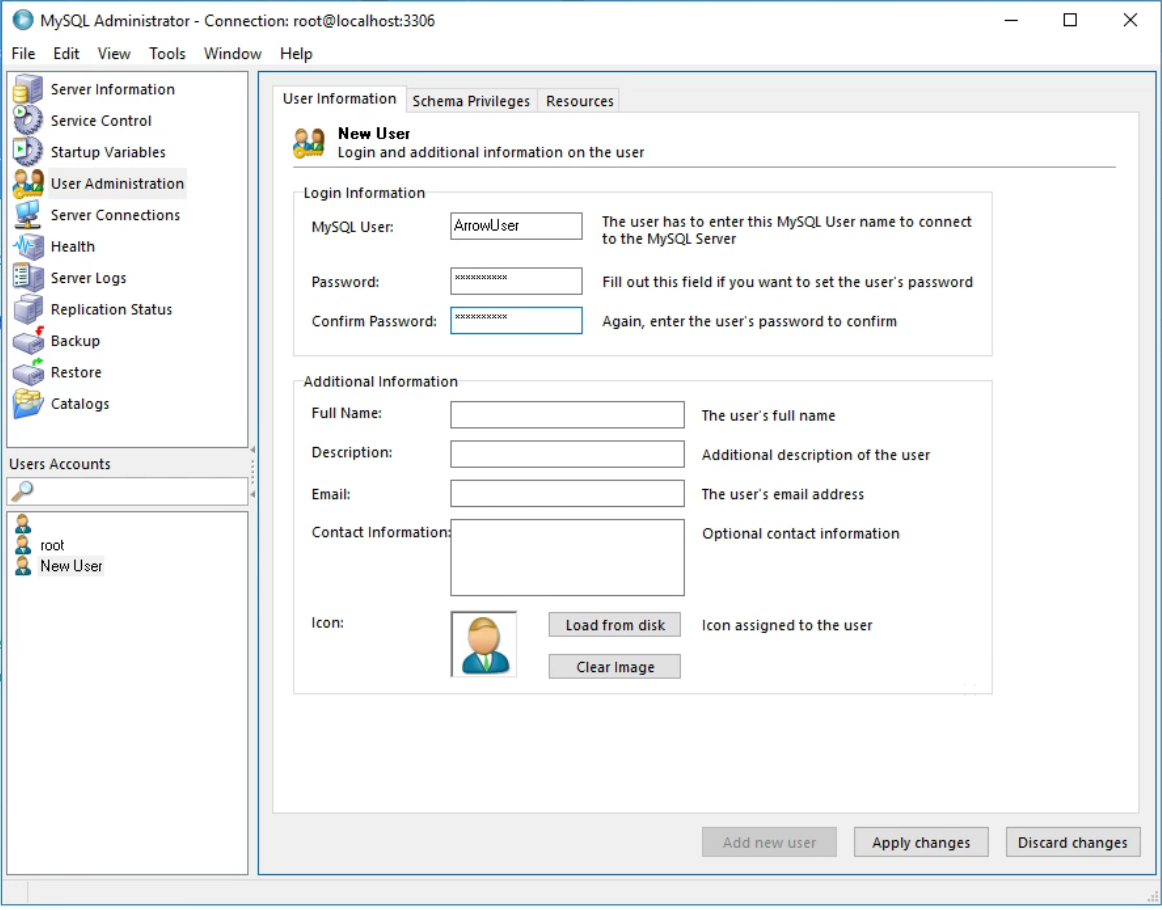Image resolution: width=1162 pixels, height=910 pixels.
Task: Click the Clear Image button
Action: click(x=614, y=667)
